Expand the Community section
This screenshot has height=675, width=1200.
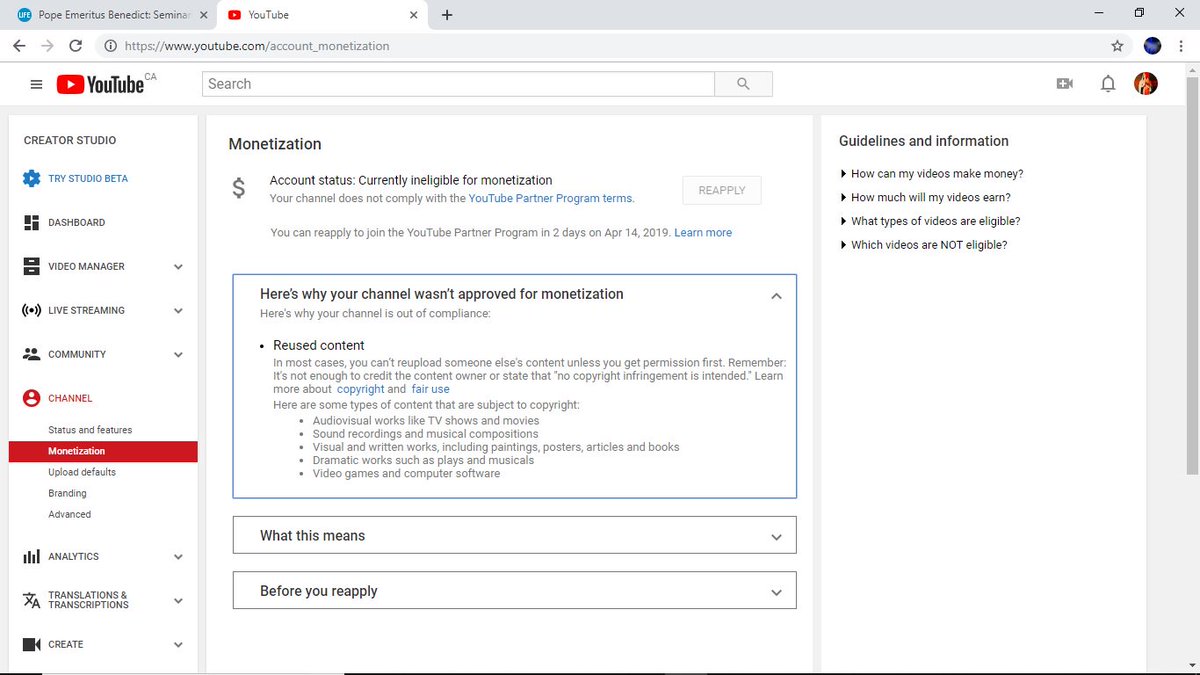tap(178, 355)
